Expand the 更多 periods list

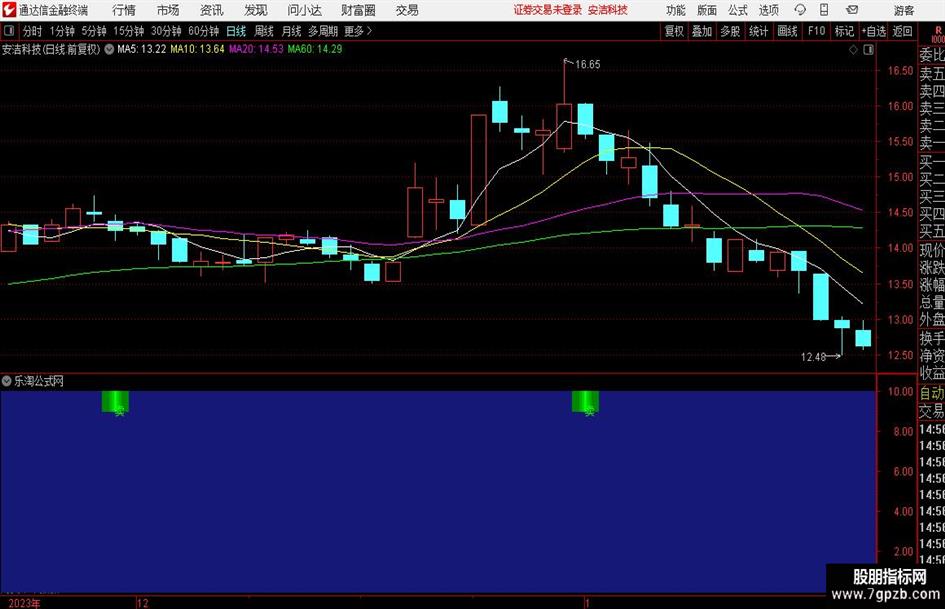(x=359, y=31)
